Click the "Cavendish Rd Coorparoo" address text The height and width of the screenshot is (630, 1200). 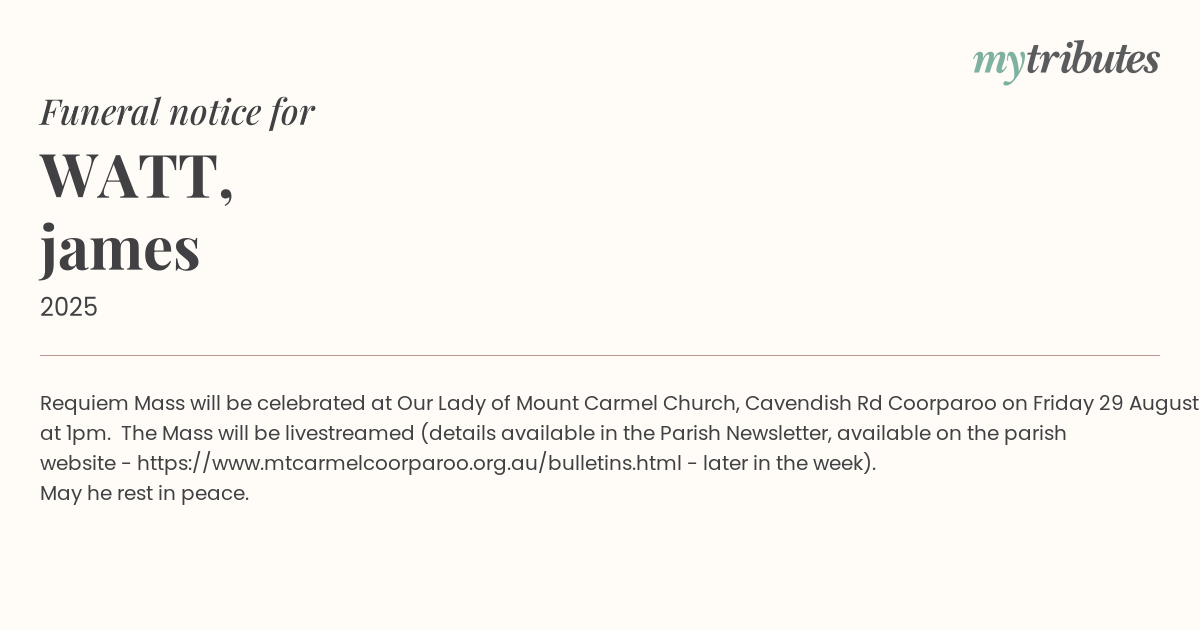pos(870,403)
